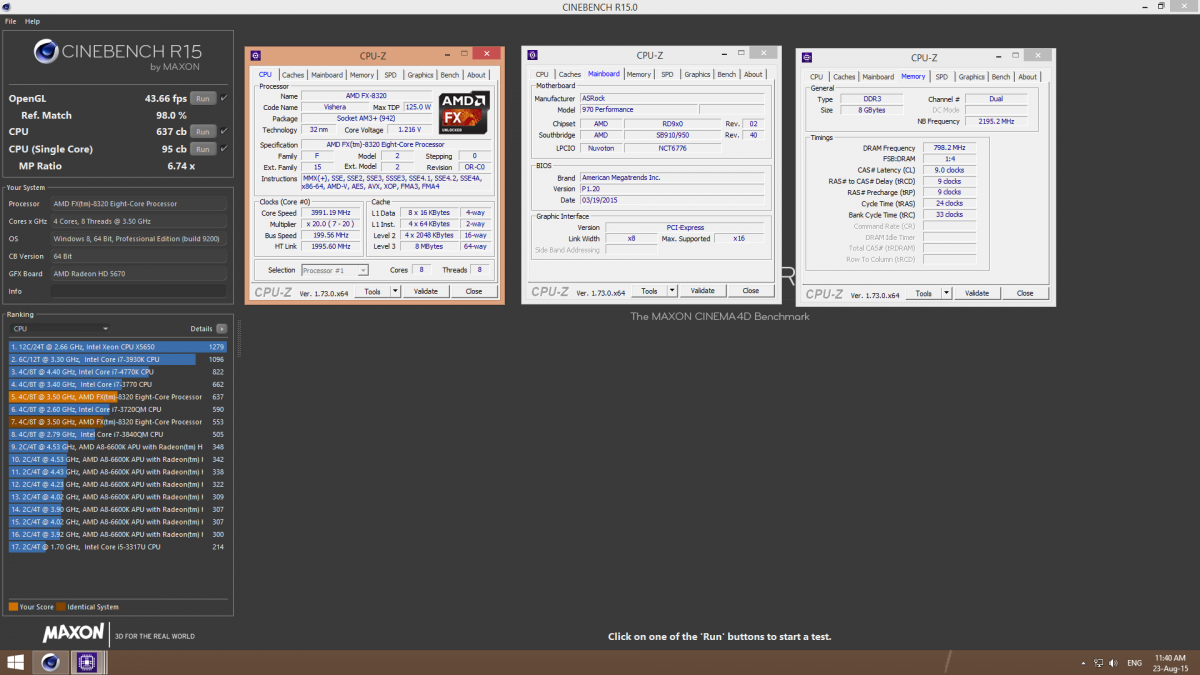Switch to Caches tab in CPU-Z CPU window
The height and width of the screenshot is (675, 1200).
click(x=293, y=75)
